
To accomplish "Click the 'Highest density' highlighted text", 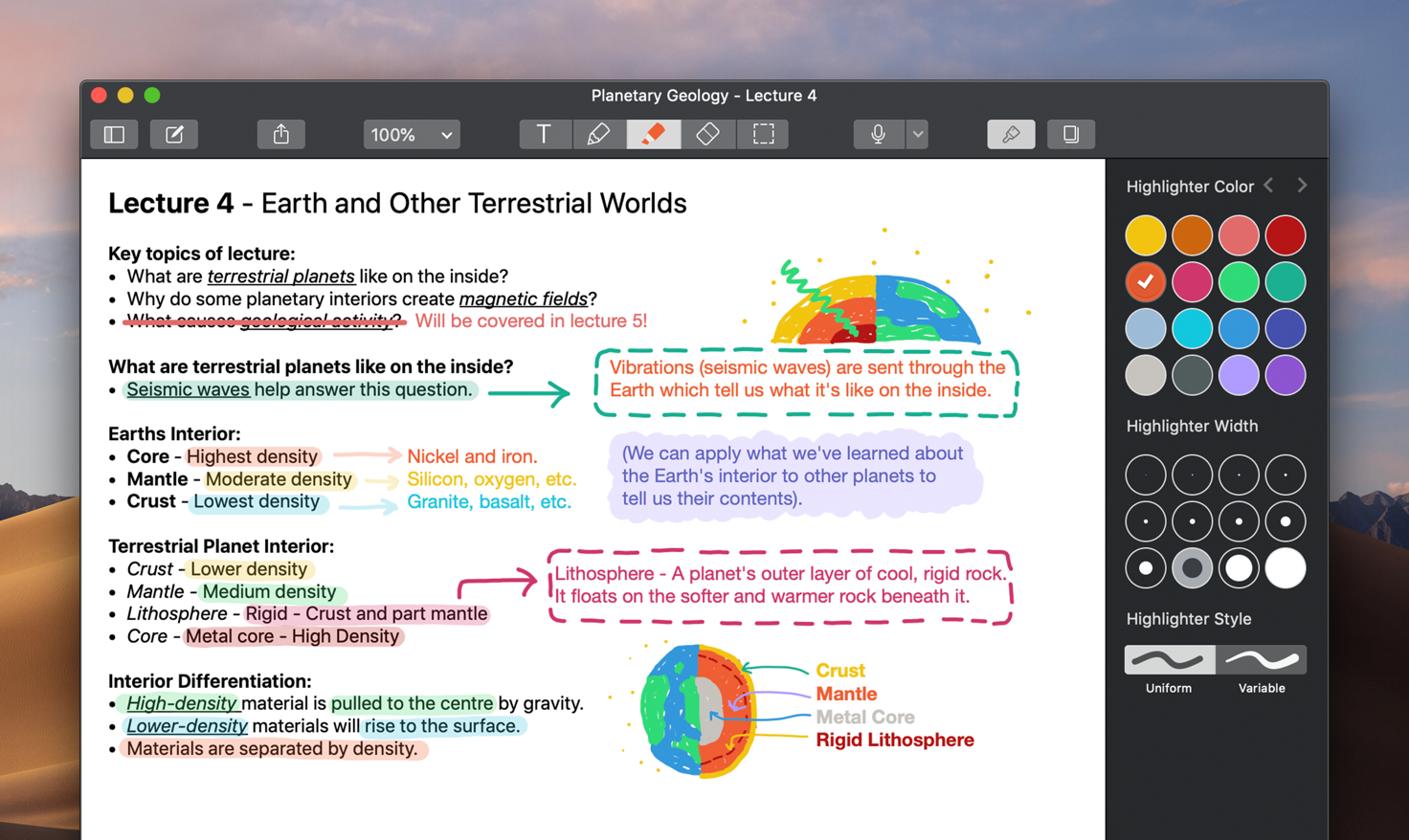I will point(252,456).
